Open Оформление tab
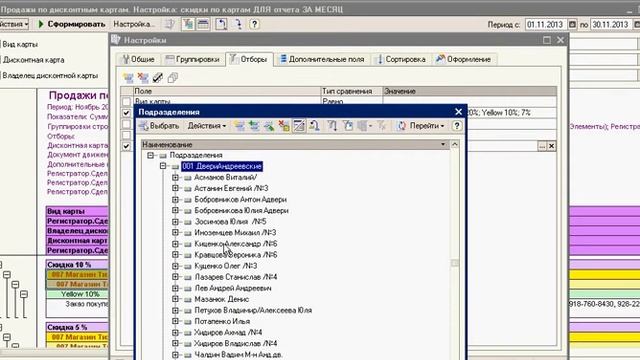640x360 pixels. coord(464,60)
